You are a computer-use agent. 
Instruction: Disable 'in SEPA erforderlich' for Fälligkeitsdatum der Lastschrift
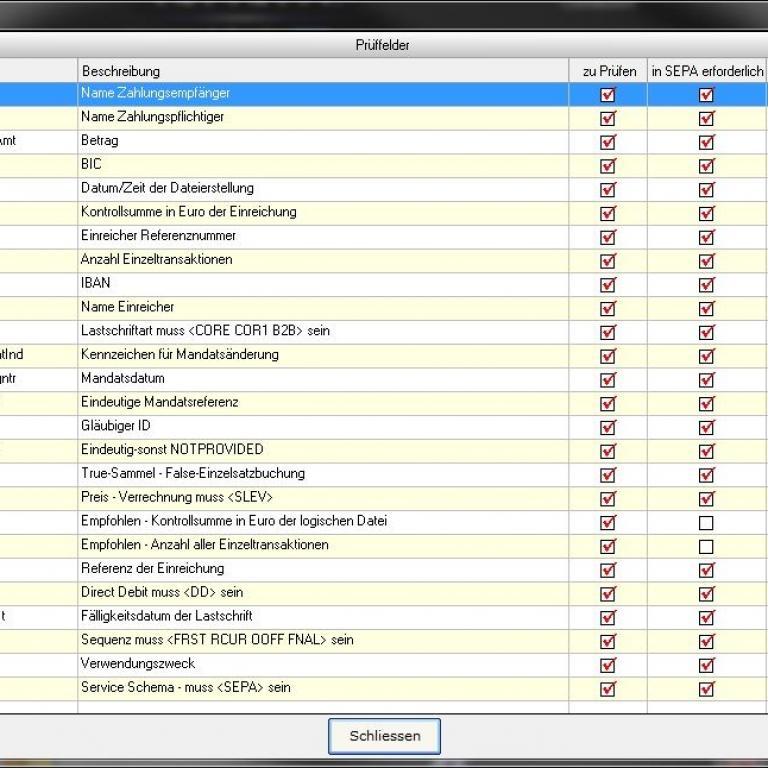[706, 618]
